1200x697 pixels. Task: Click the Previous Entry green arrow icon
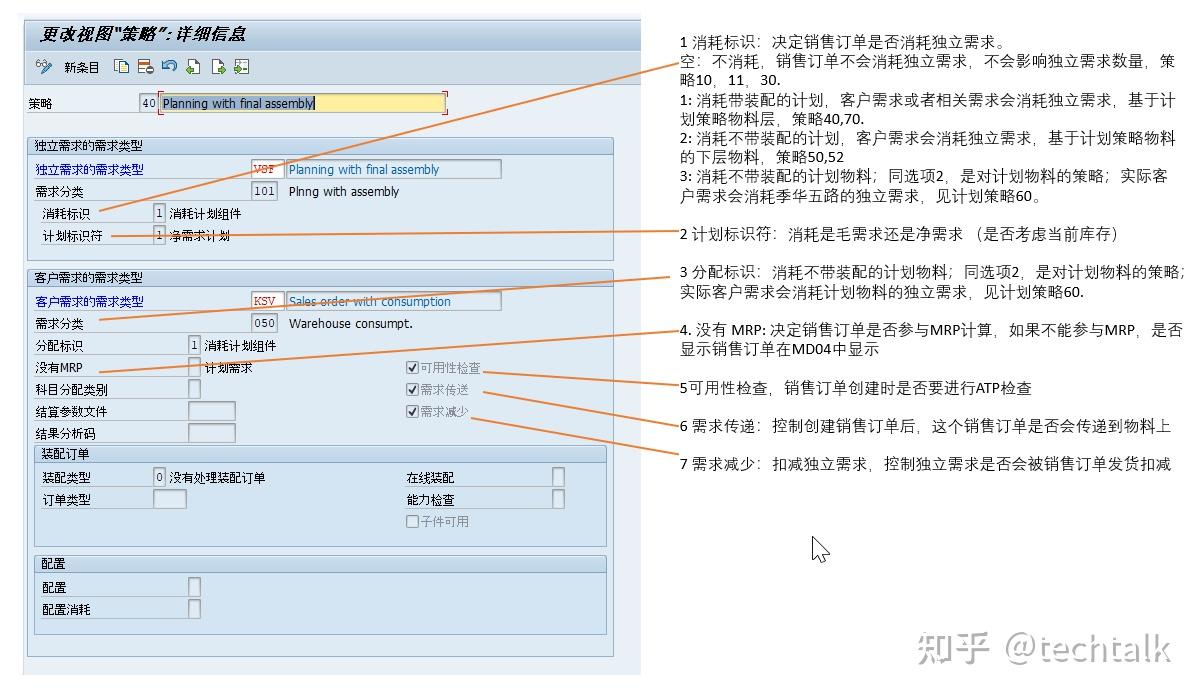(194, 67)
